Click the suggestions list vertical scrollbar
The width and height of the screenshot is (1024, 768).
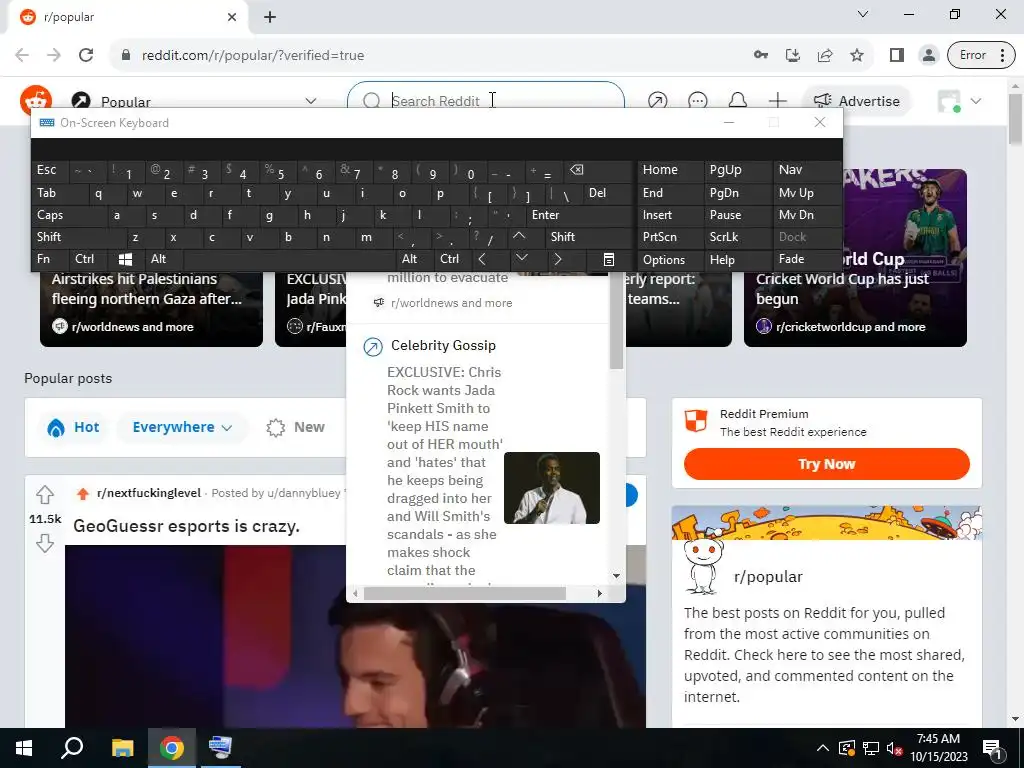click(x=616, y=321)
